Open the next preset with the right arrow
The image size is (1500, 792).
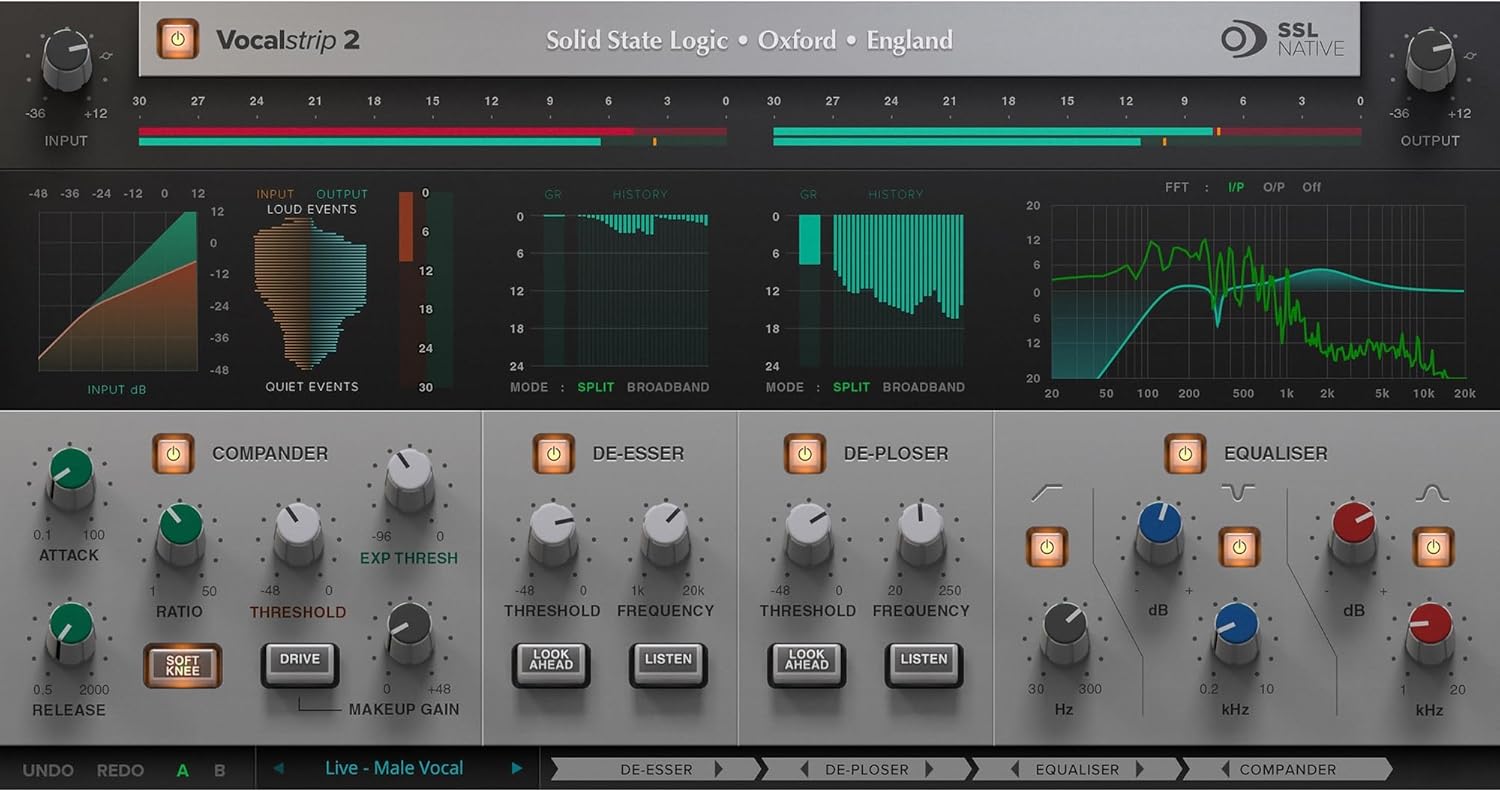click(x=517, y=768)
